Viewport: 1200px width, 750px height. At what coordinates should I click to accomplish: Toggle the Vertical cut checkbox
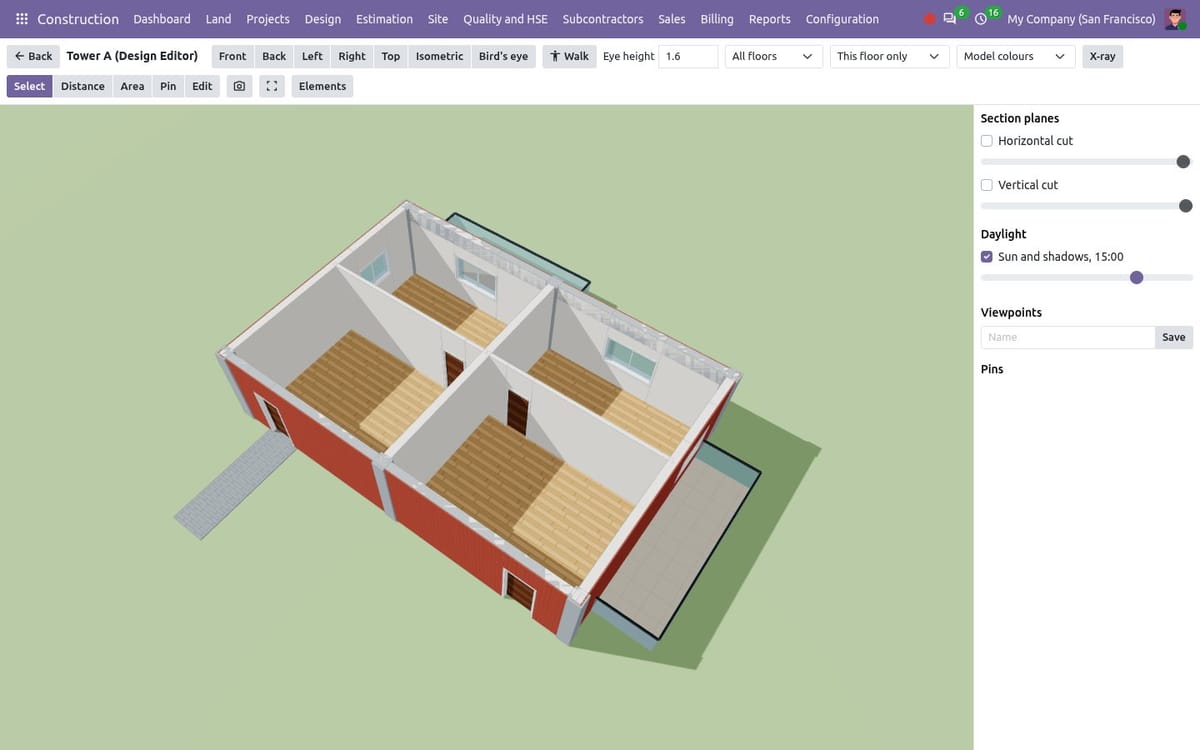987,185
